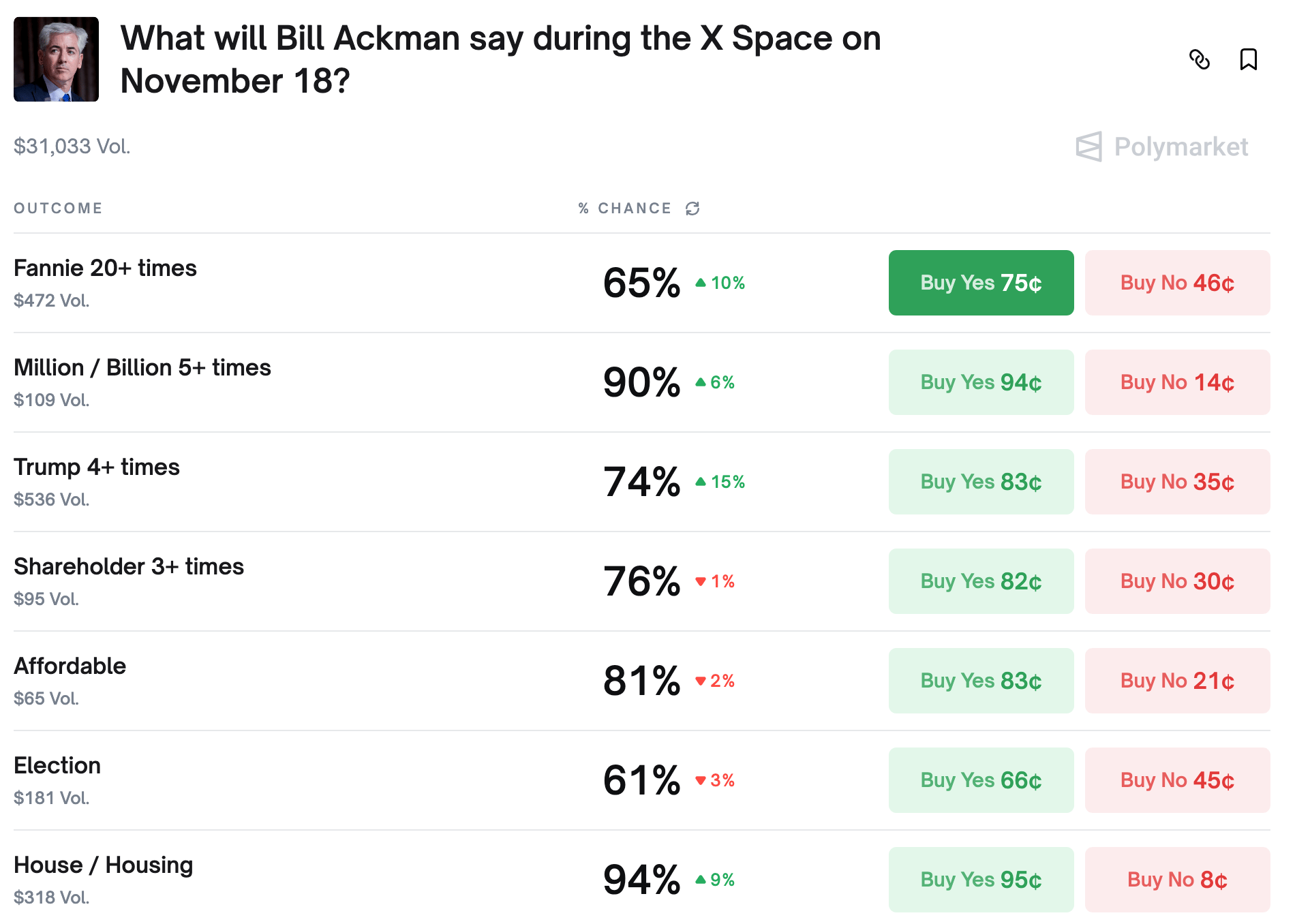Screen dimensions: 1295x924
Task: Buy No at 46¢ for Fannie
Action: 1177,283
